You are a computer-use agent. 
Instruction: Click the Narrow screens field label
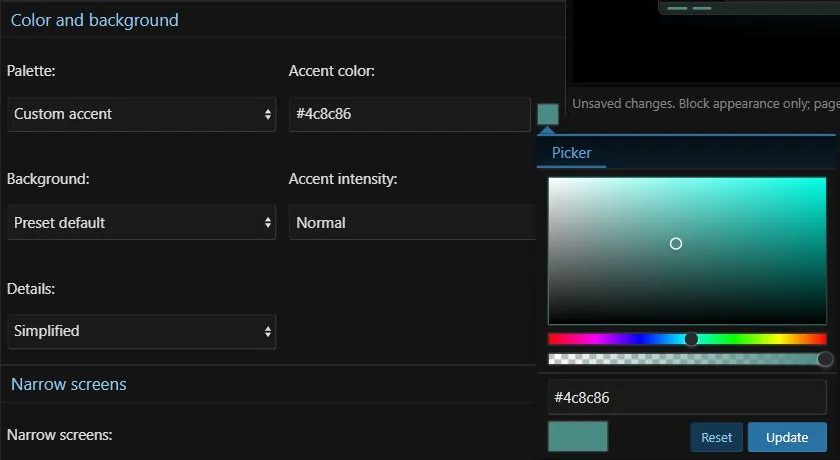[59, 435]
